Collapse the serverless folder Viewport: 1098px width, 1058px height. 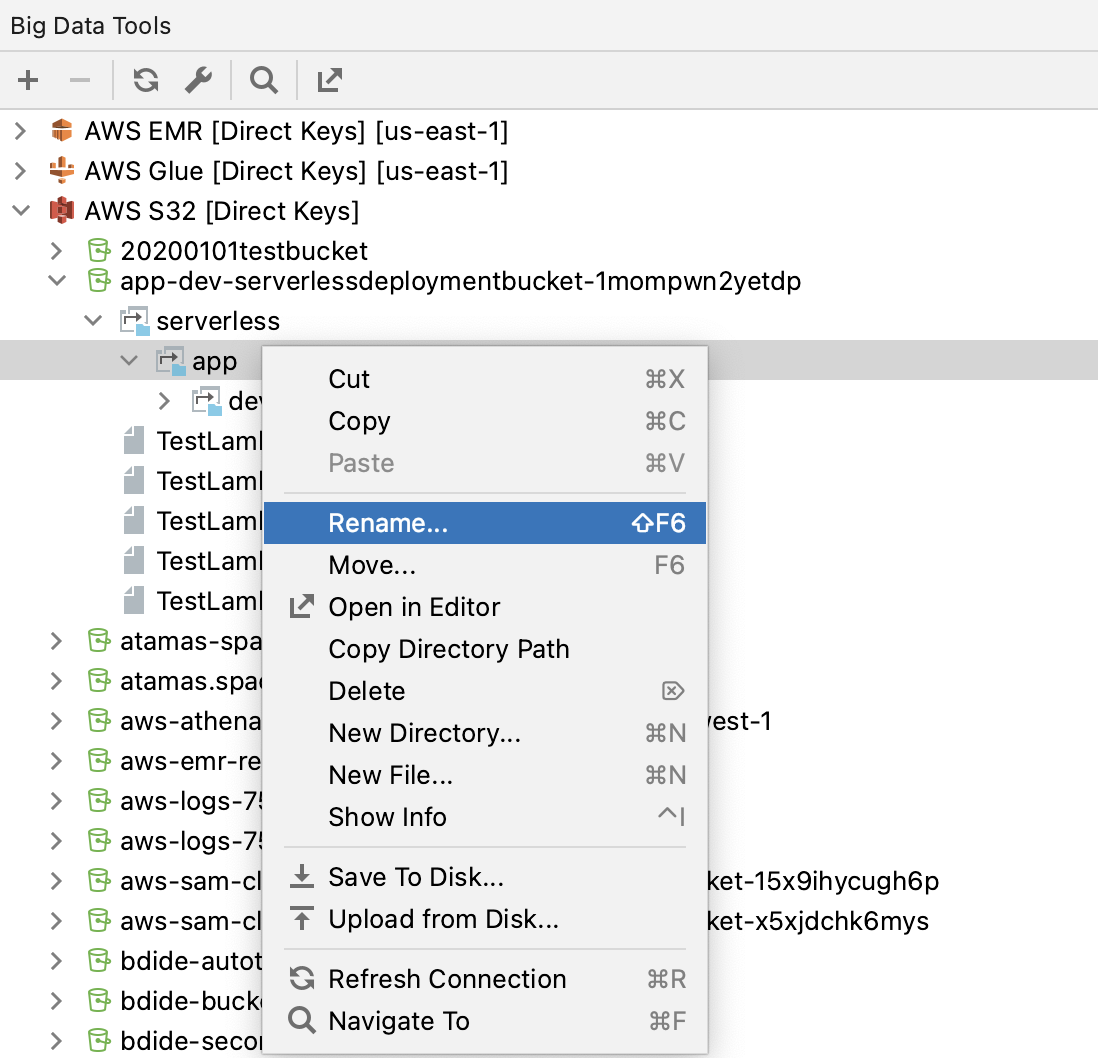[93, 320]
